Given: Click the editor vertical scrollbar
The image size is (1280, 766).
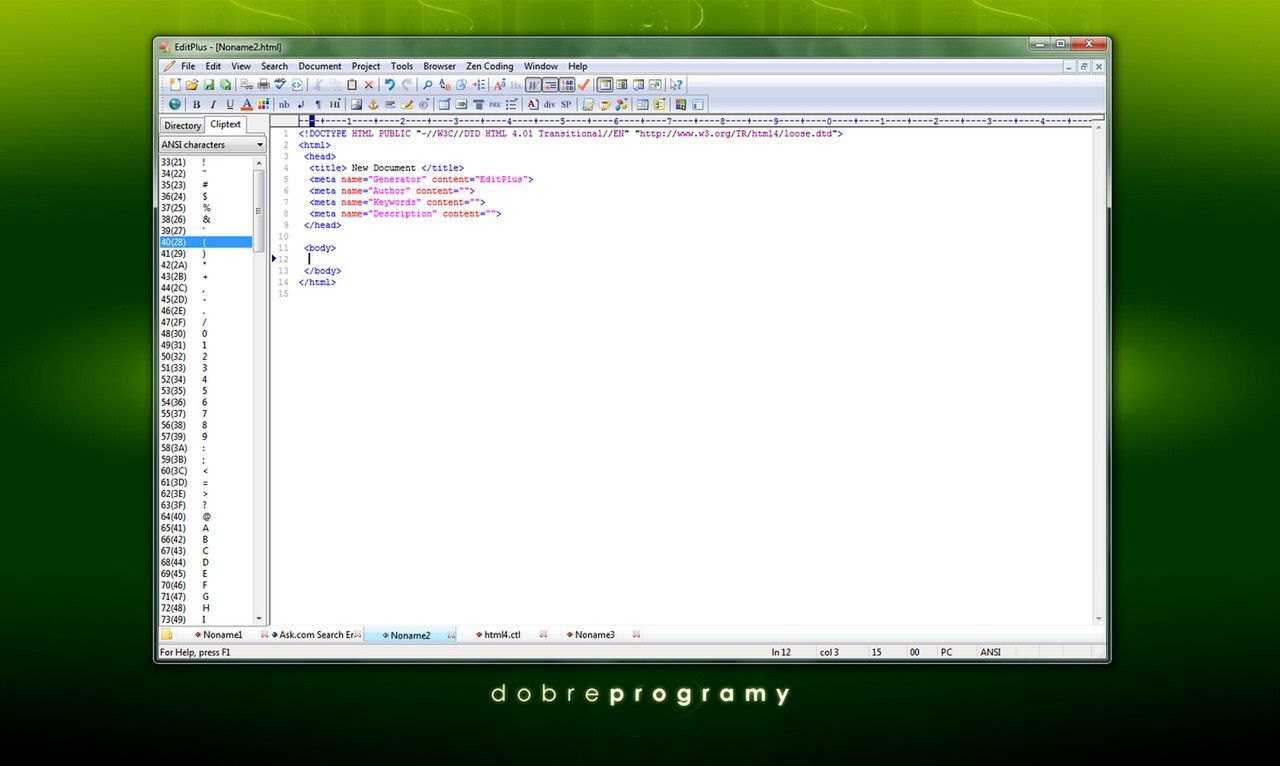Looking at the screenshot, I should [x=1099, y=375].
